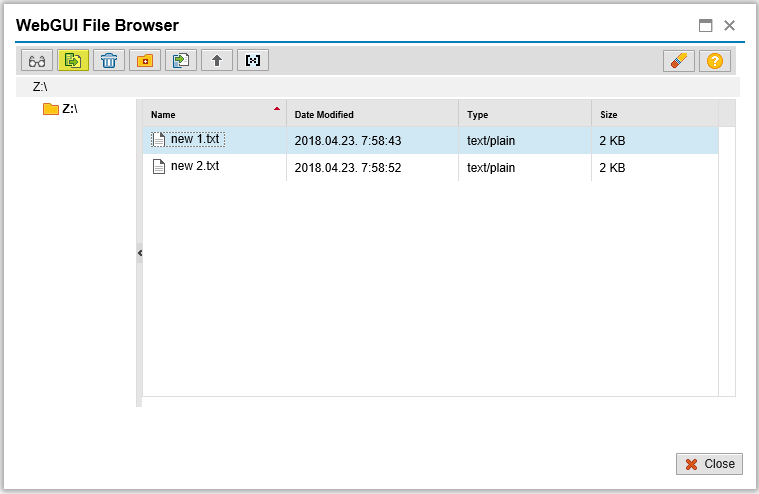Create new folder via folder icon

[145, 60]
